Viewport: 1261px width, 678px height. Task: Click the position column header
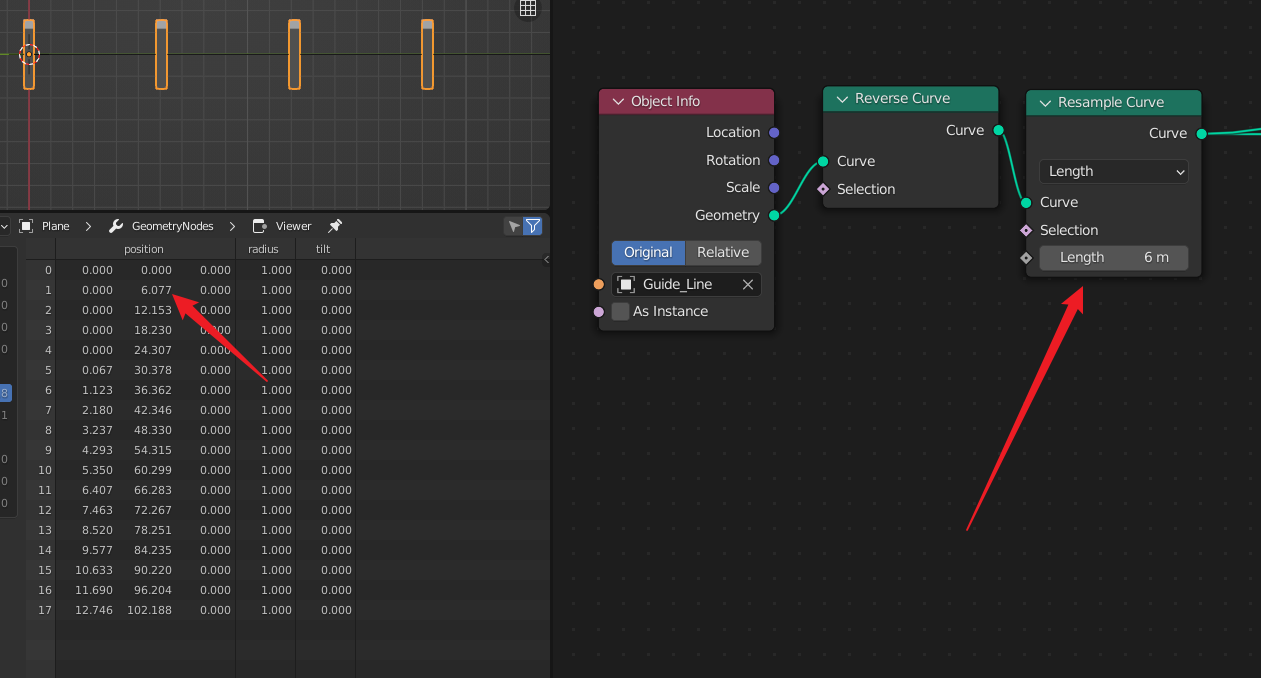click(144, 249)
